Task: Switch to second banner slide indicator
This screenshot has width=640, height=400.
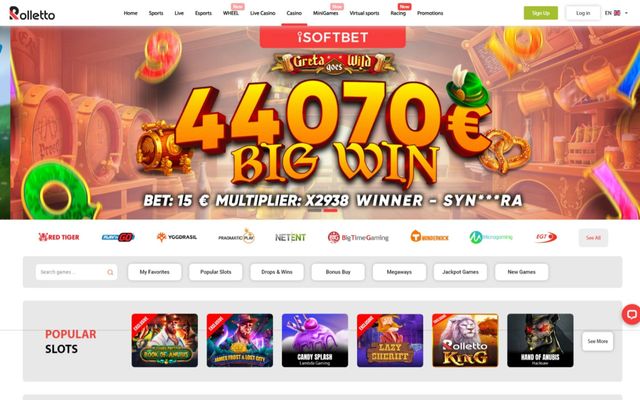Action: tap(330, 211)
